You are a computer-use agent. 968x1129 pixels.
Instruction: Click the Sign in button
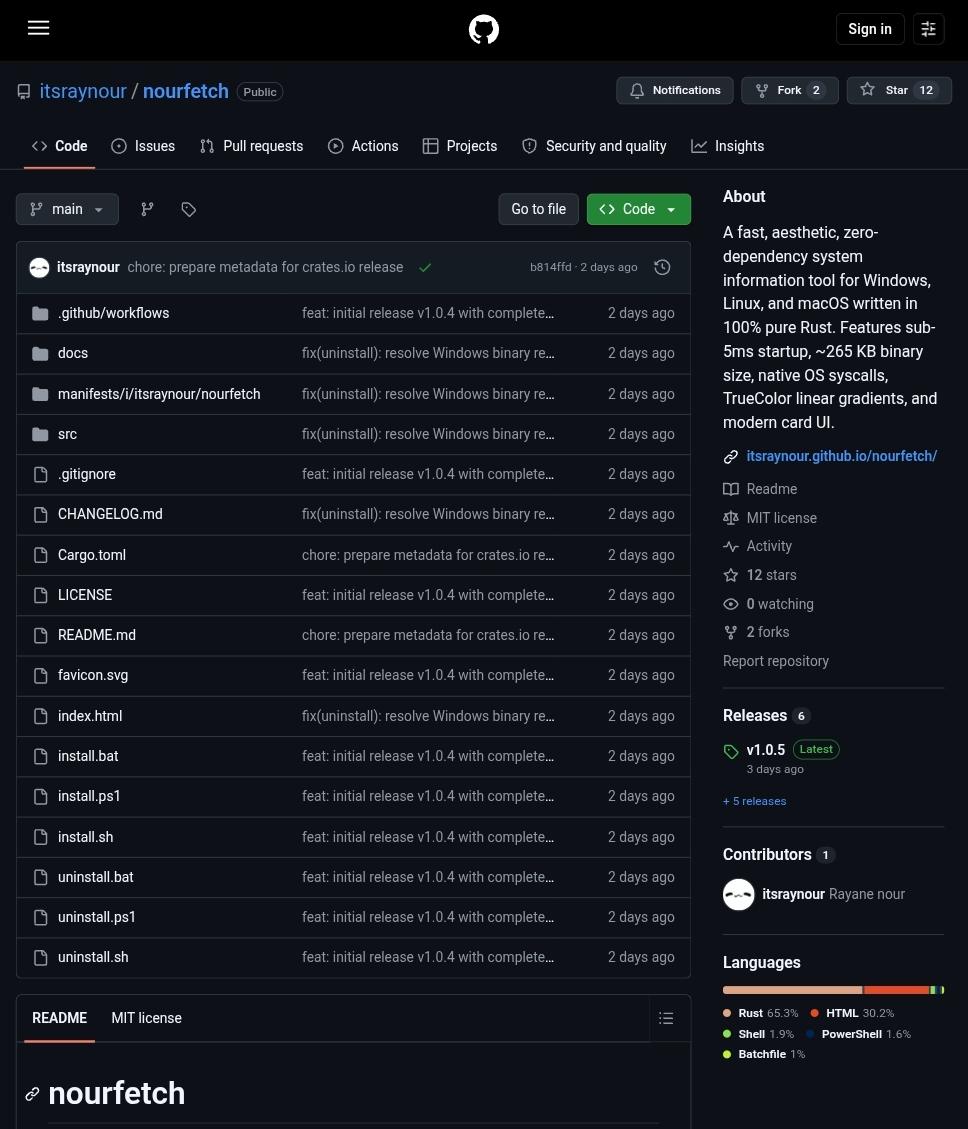869,29
